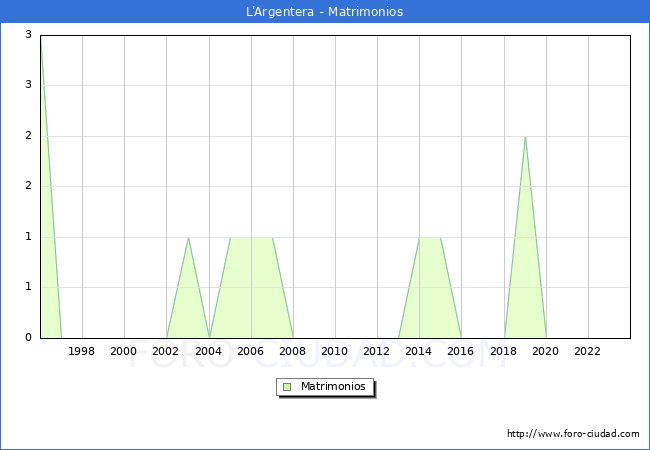Click the 2005-2007 plateau area of the chart
This screenshot has height=450, width=650.
251,288
